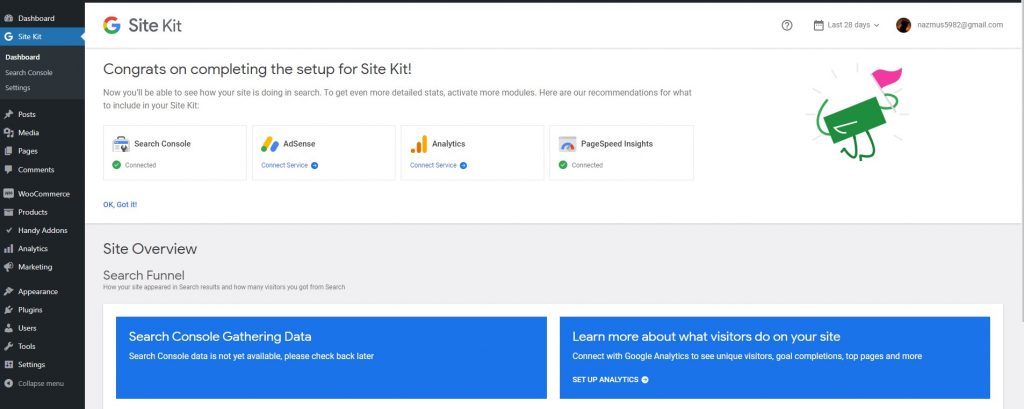Open the Last 28 days date dropdown
Viewport: 1024px width, 409px height.
(846, 25)
